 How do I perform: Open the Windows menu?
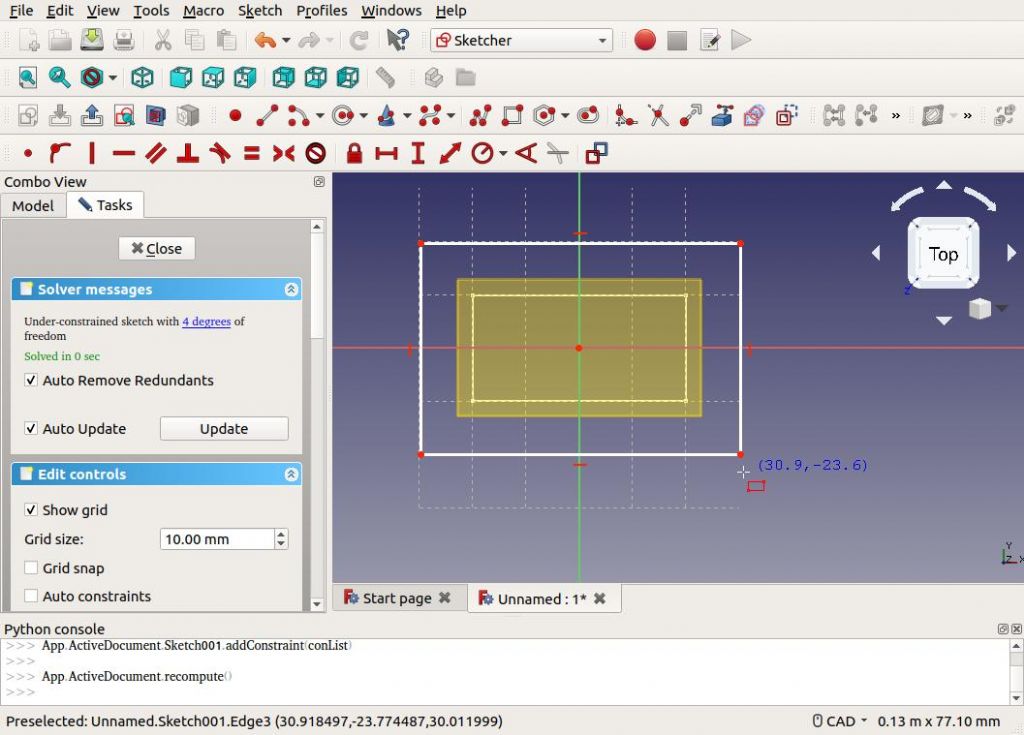pos(391,10)
